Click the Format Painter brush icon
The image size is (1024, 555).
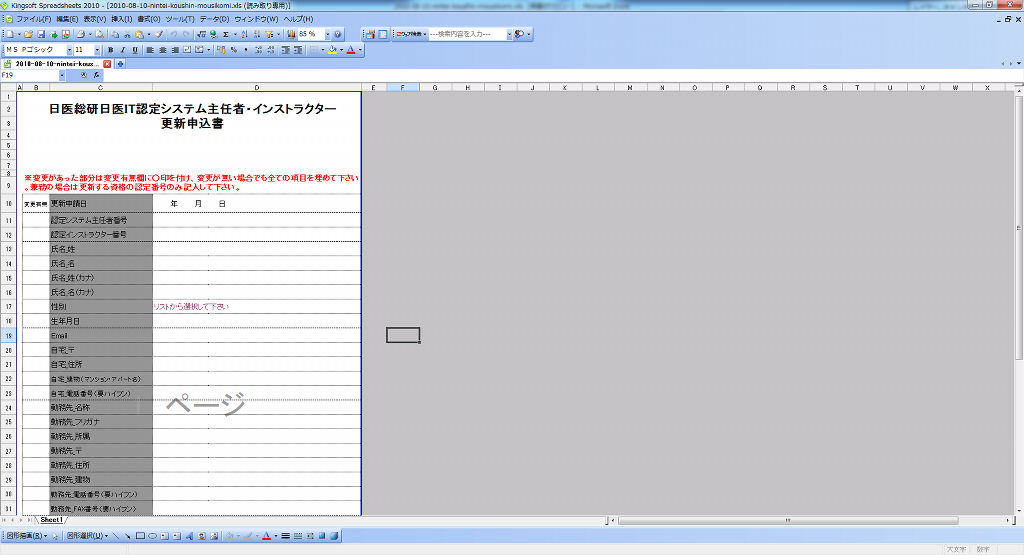click(159, 35)
